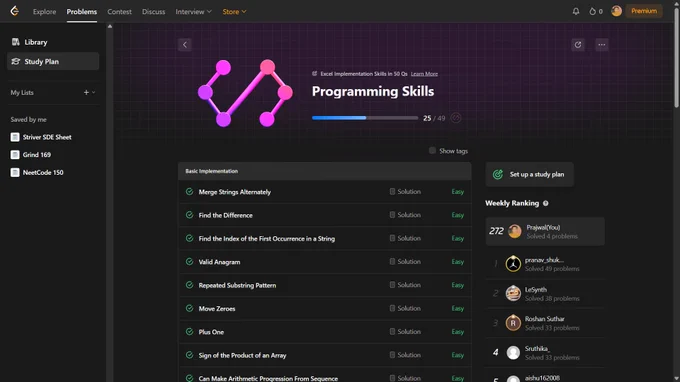
Task: Open Solution for Plus One
Action: pos(405,332)
